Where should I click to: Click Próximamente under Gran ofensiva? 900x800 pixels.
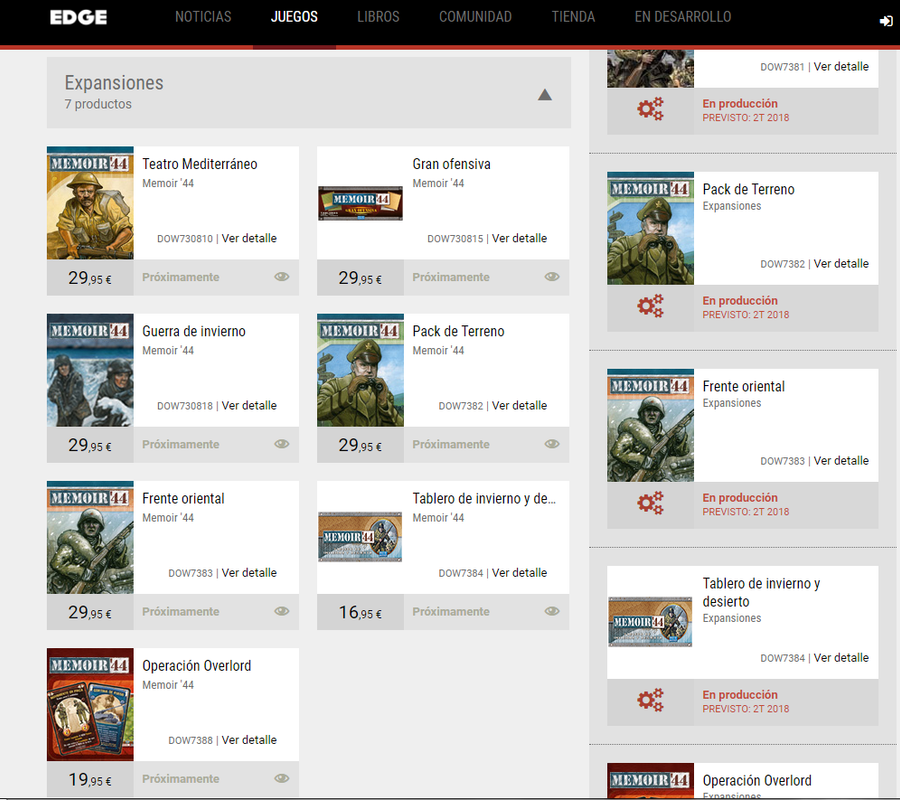(451, 277)
